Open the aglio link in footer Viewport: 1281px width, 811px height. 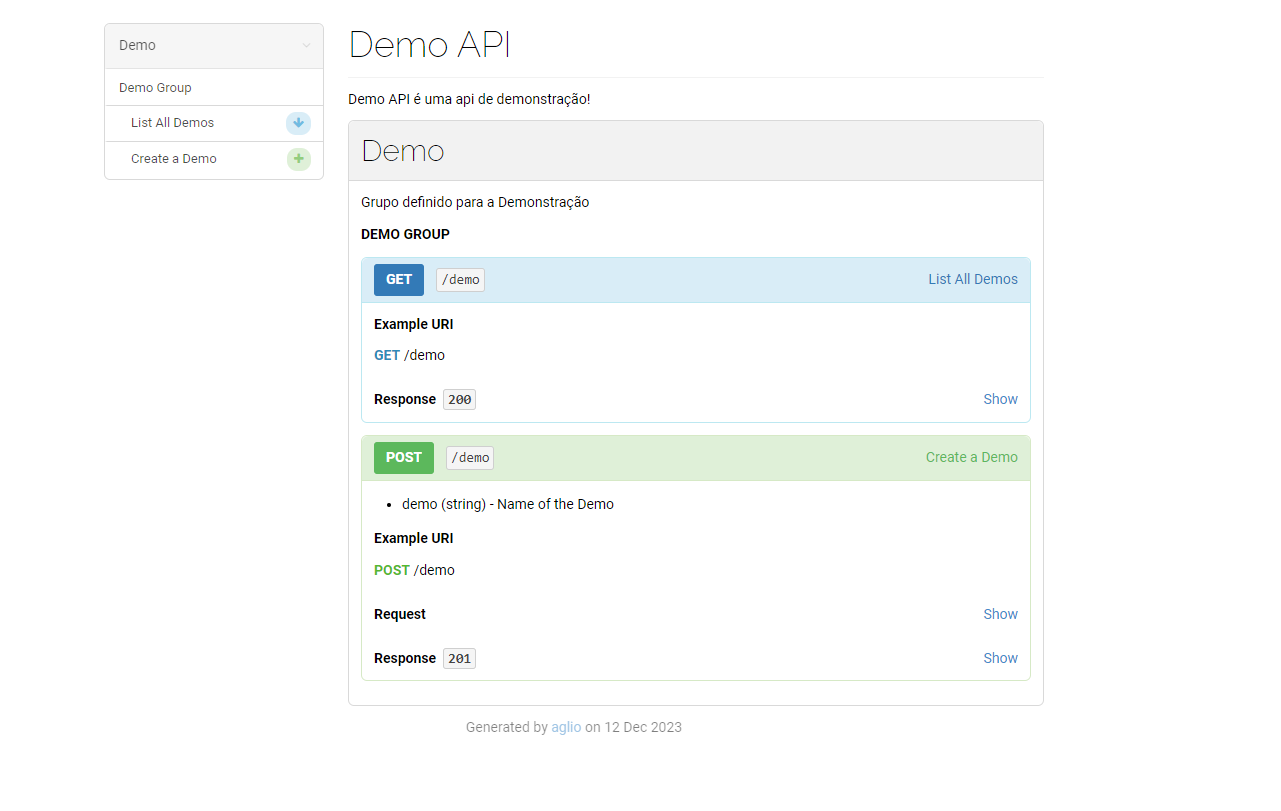[x=566, y=727]
